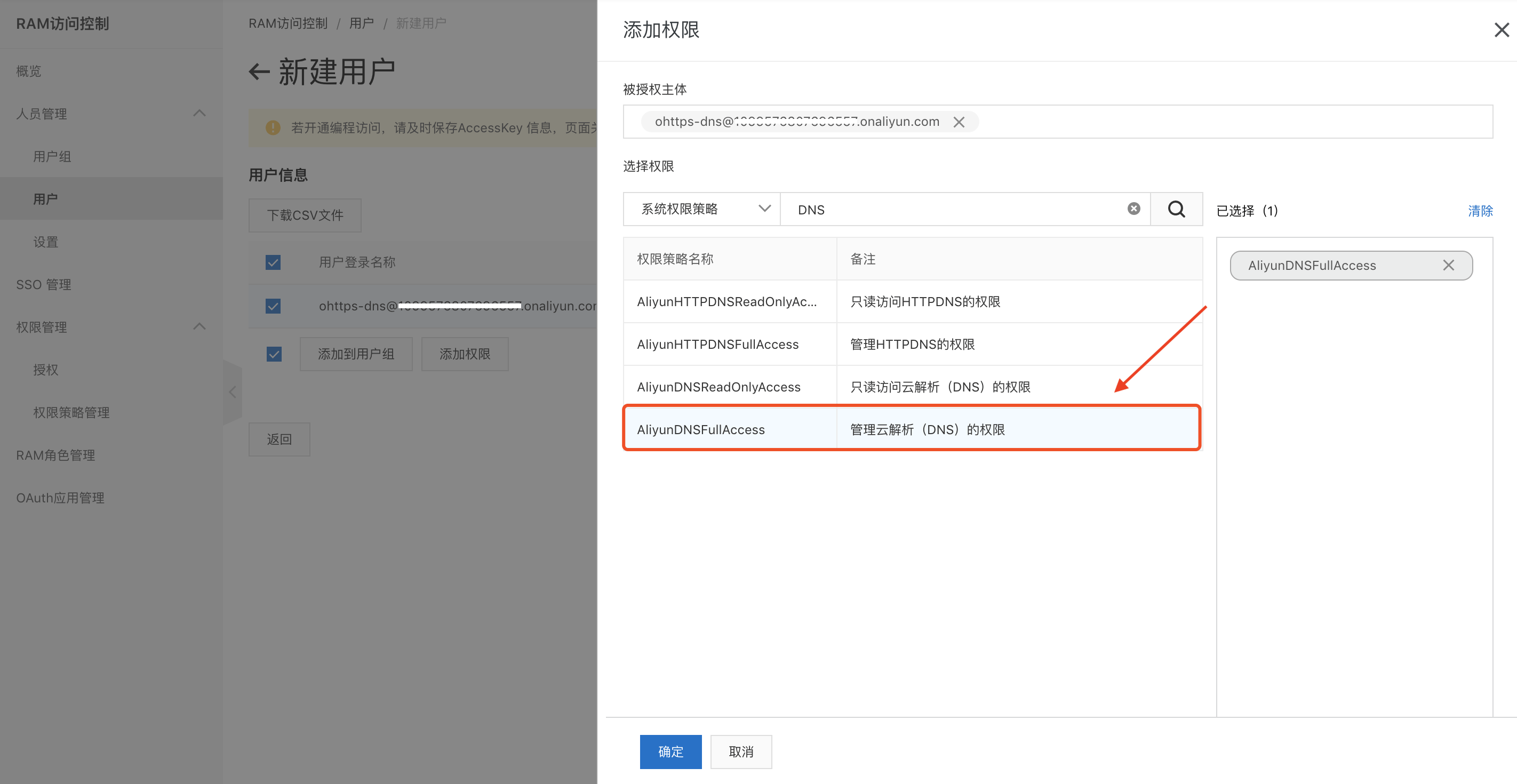This screenshot has height=784, width=1517.
Task: Click the 返回 button
Action: (x=279, y=439)
